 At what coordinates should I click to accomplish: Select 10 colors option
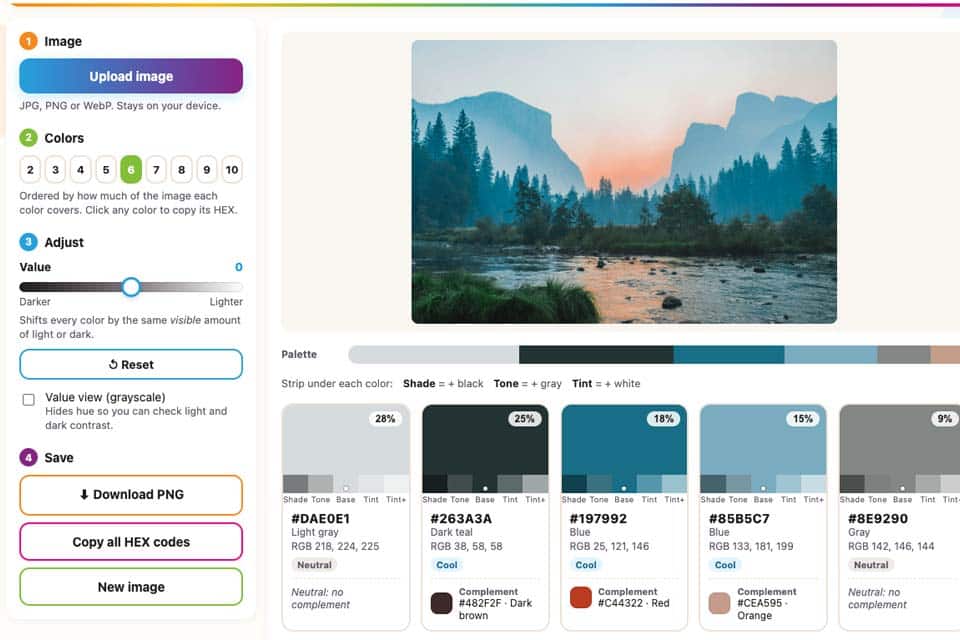click(232, 170)
